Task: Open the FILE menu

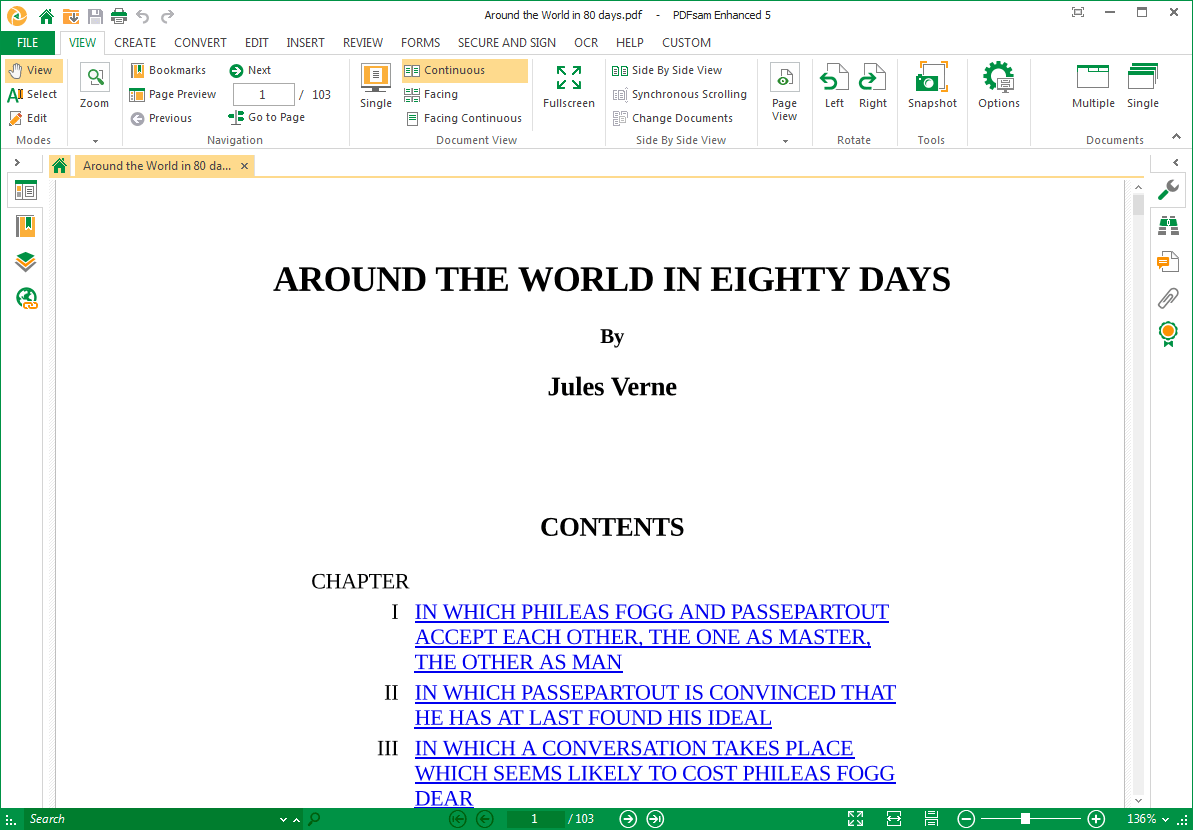Action: [28, 43]
